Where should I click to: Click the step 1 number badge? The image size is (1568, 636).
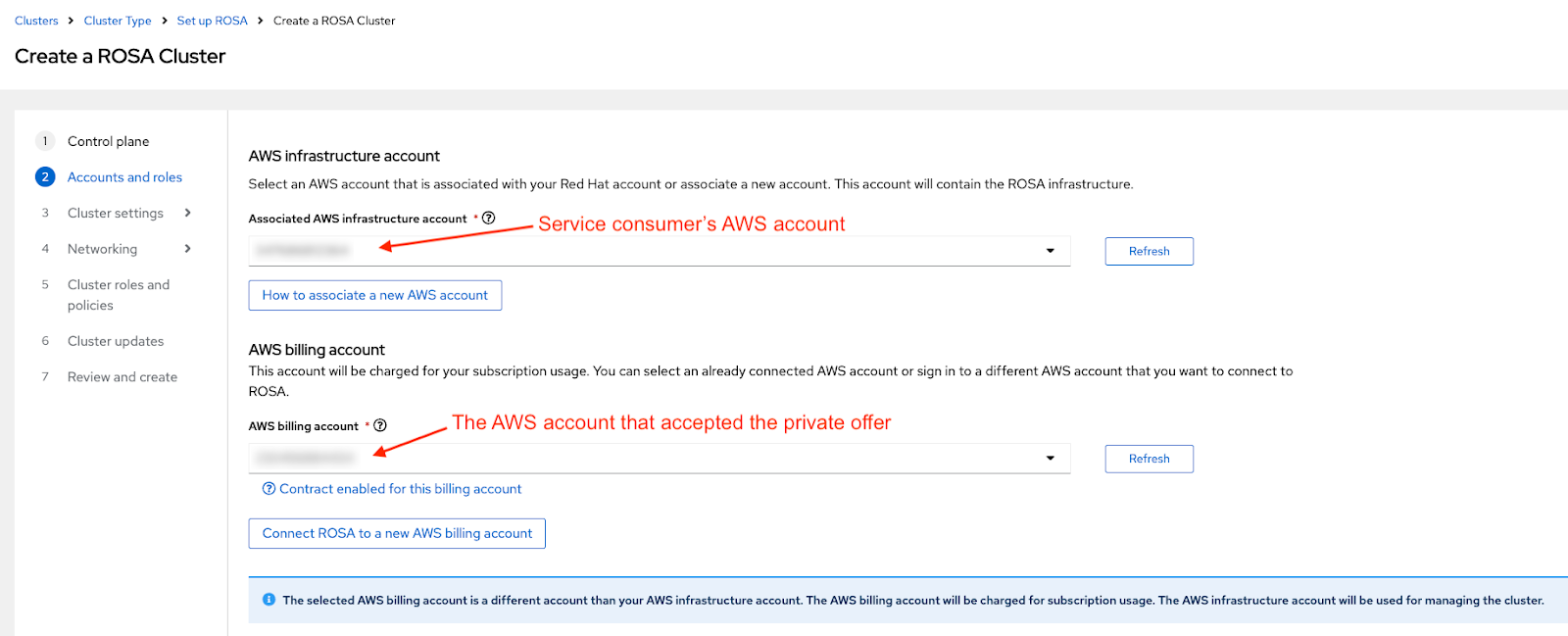pos(45,141)
